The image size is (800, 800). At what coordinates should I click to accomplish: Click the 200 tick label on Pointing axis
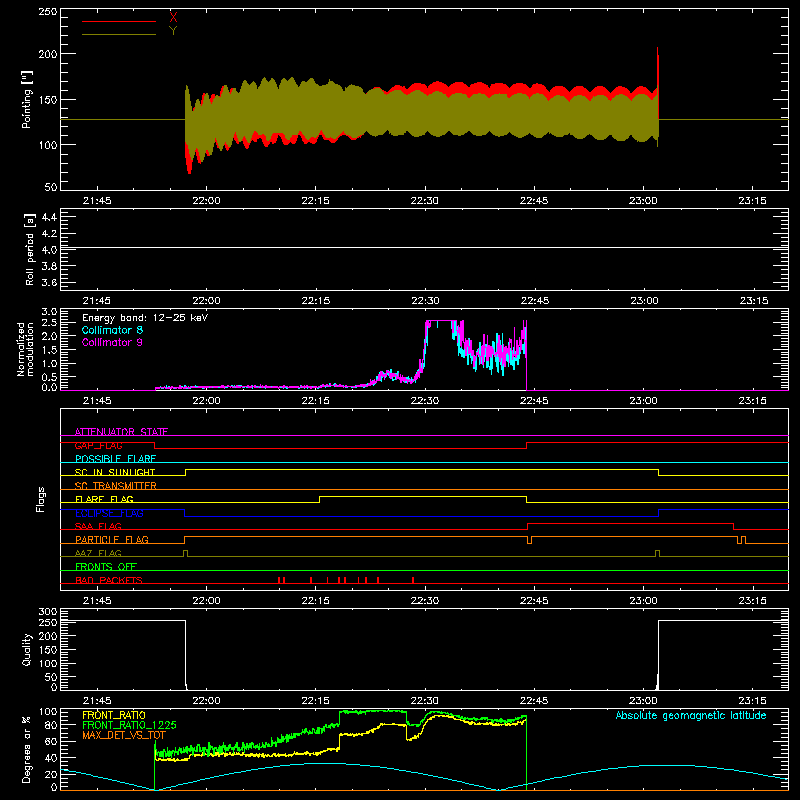tap(48, 54)
